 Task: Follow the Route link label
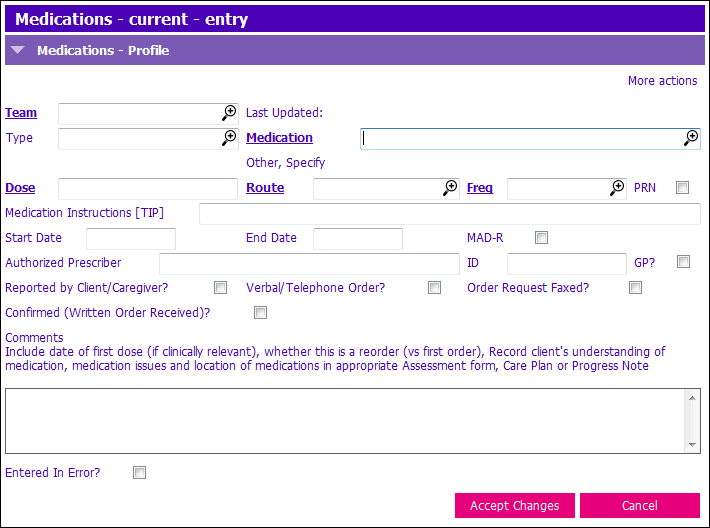[265, 187]
